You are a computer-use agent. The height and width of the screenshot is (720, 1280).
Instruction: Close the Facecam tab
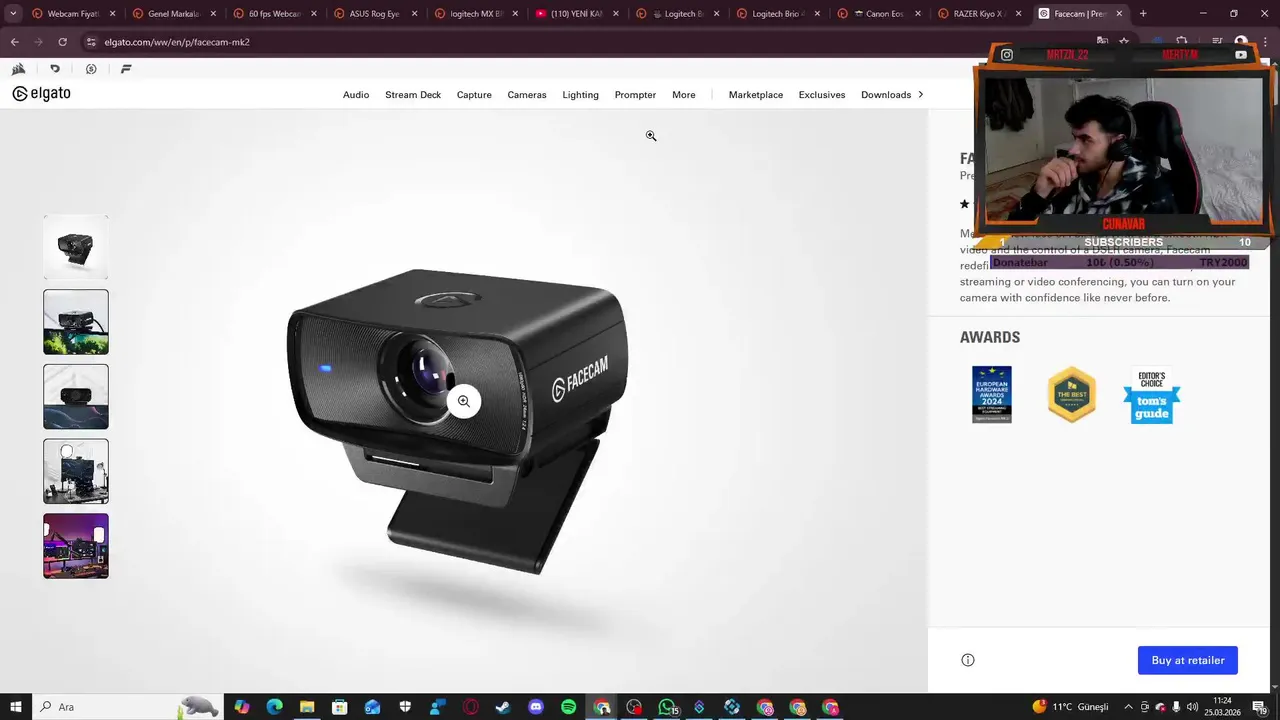1119,14
